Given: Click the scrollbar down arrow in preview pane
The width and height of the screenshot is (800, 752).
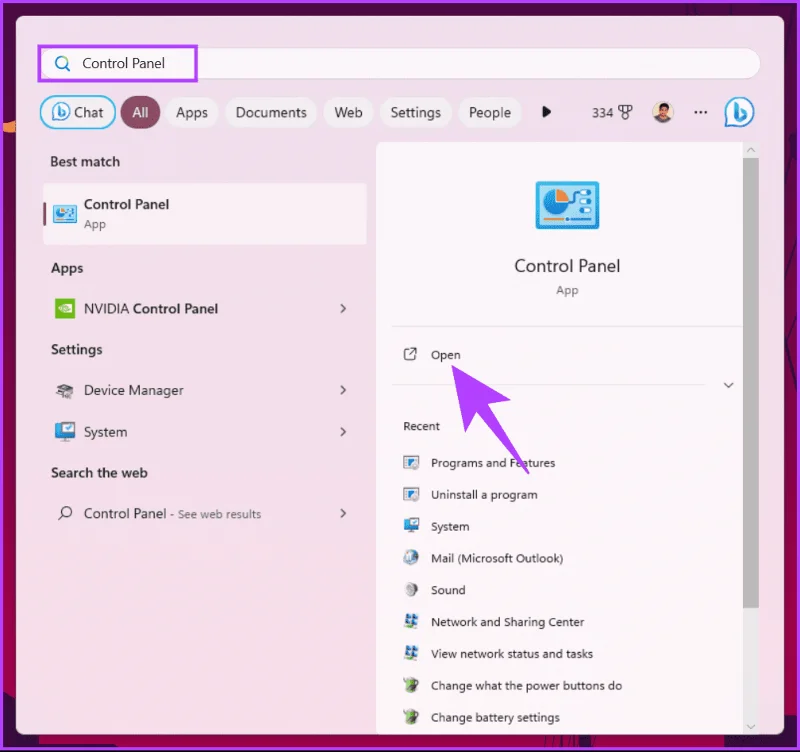Looking at the screenshot, I should [x=751, y=726].
